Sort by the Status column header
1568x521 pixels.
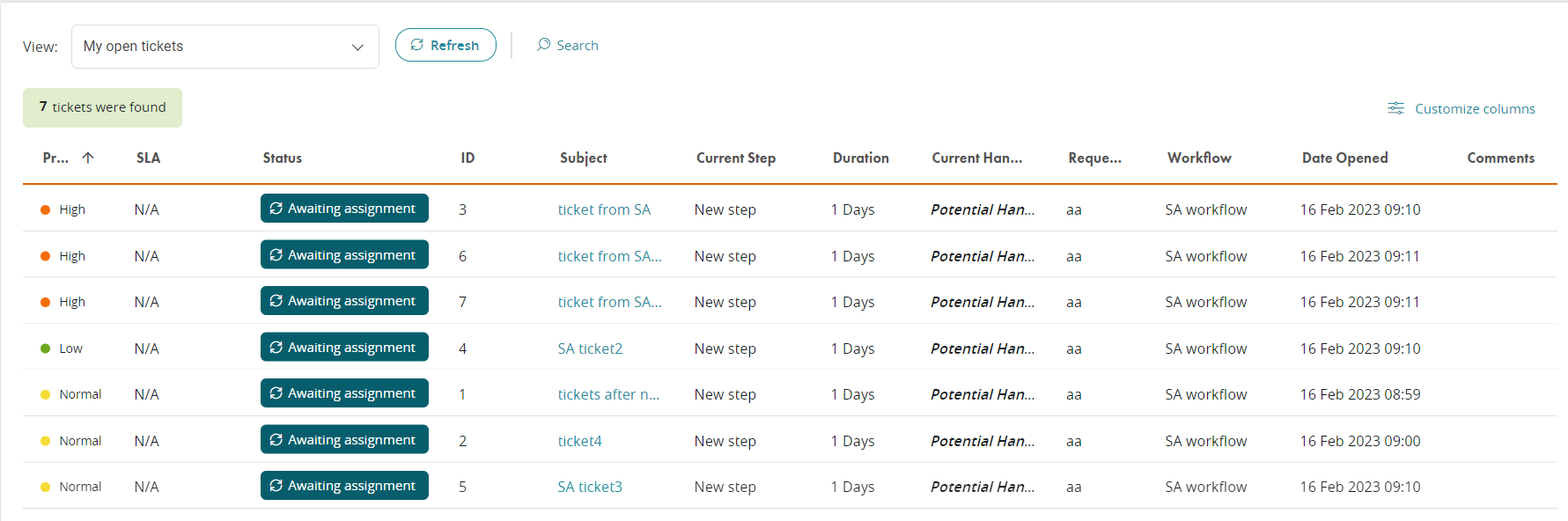282,158
